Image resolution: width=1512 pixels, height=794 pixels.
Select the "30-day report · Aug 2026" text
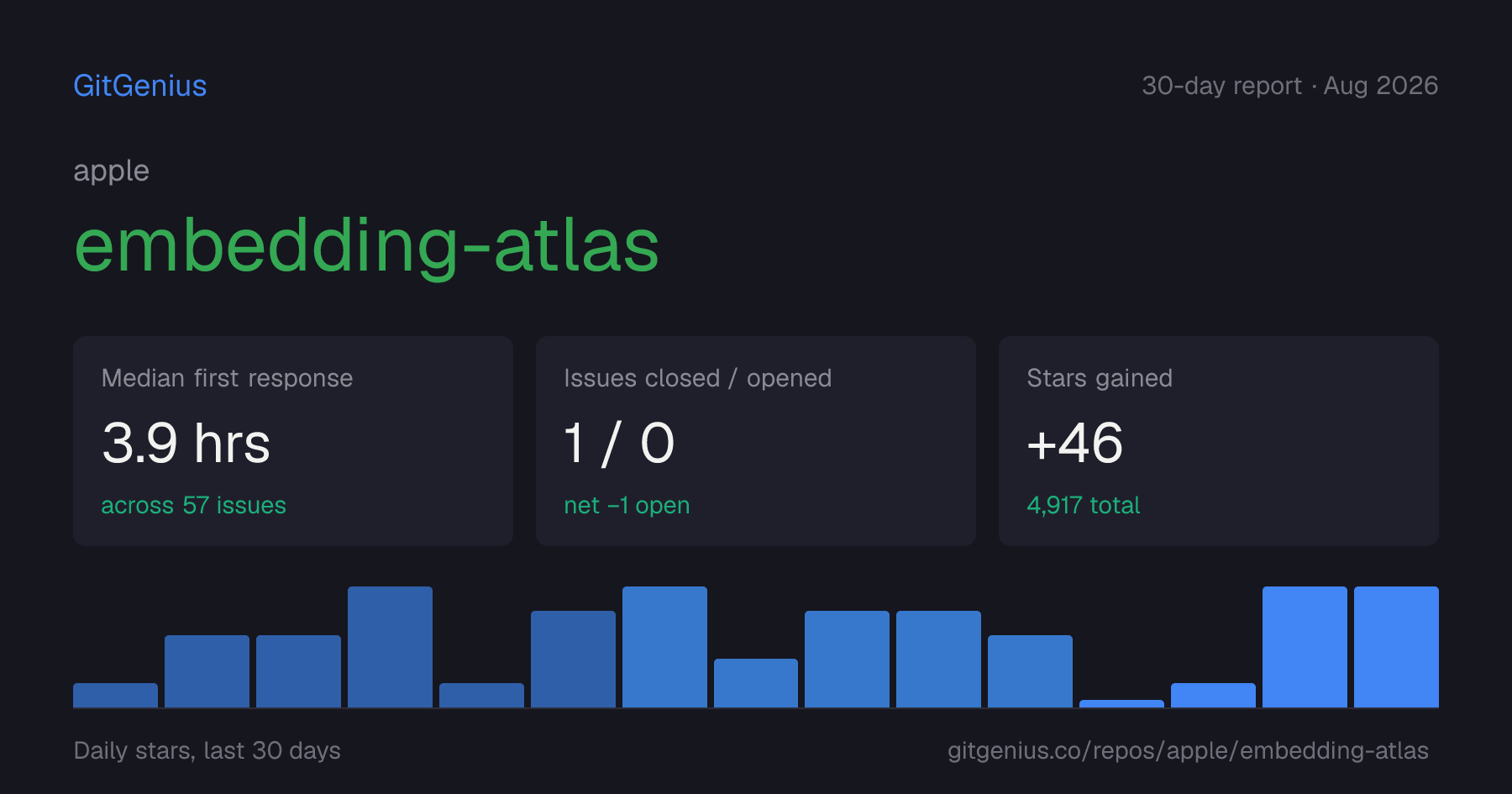click(x=1289, y=86)
